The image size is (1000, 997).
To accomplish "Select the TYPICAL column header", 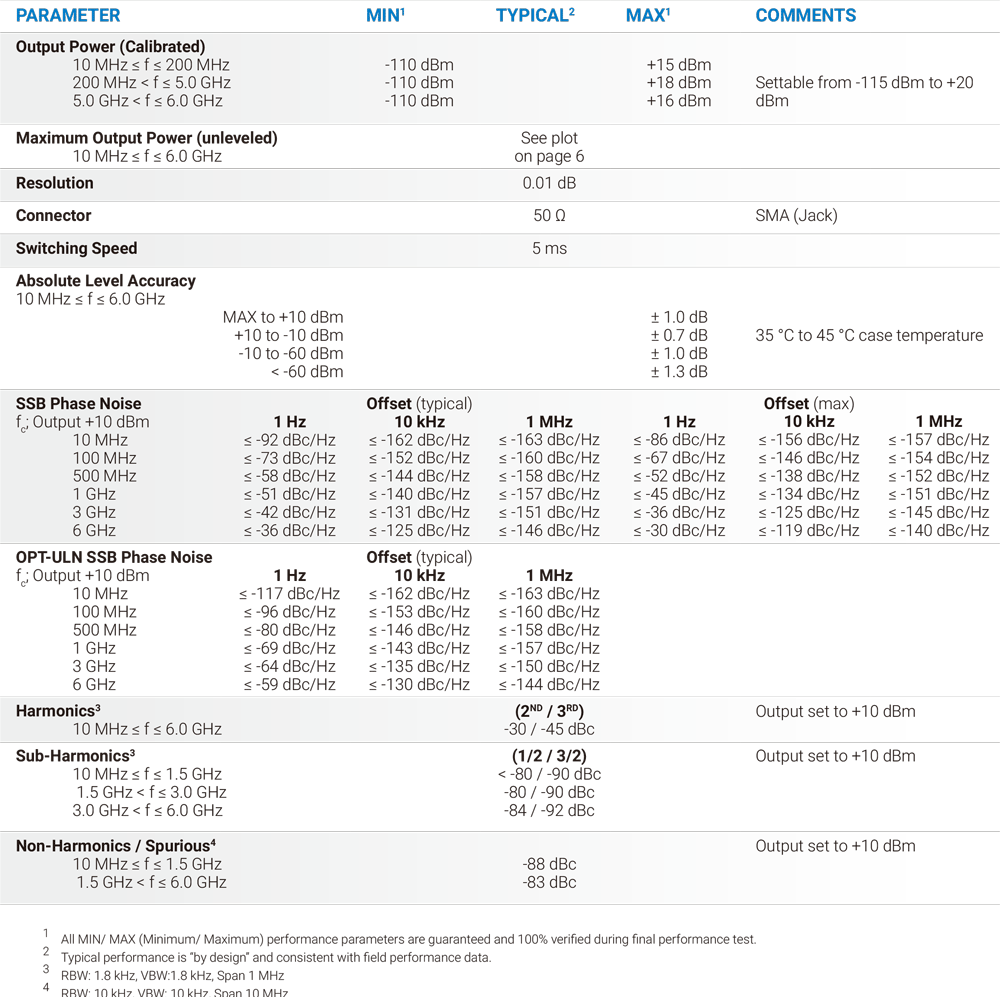I will (534, 16).
